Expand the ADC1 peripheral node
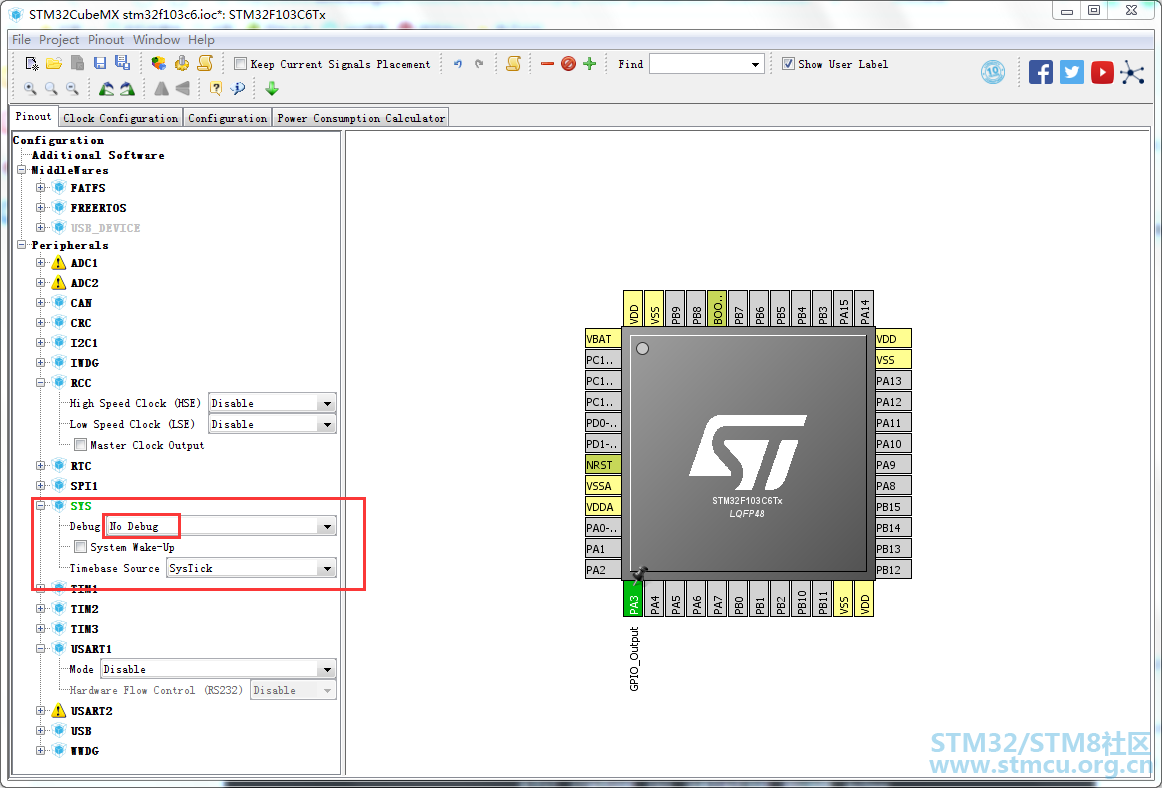The image size is (1162, 788). tap(41, 262)
